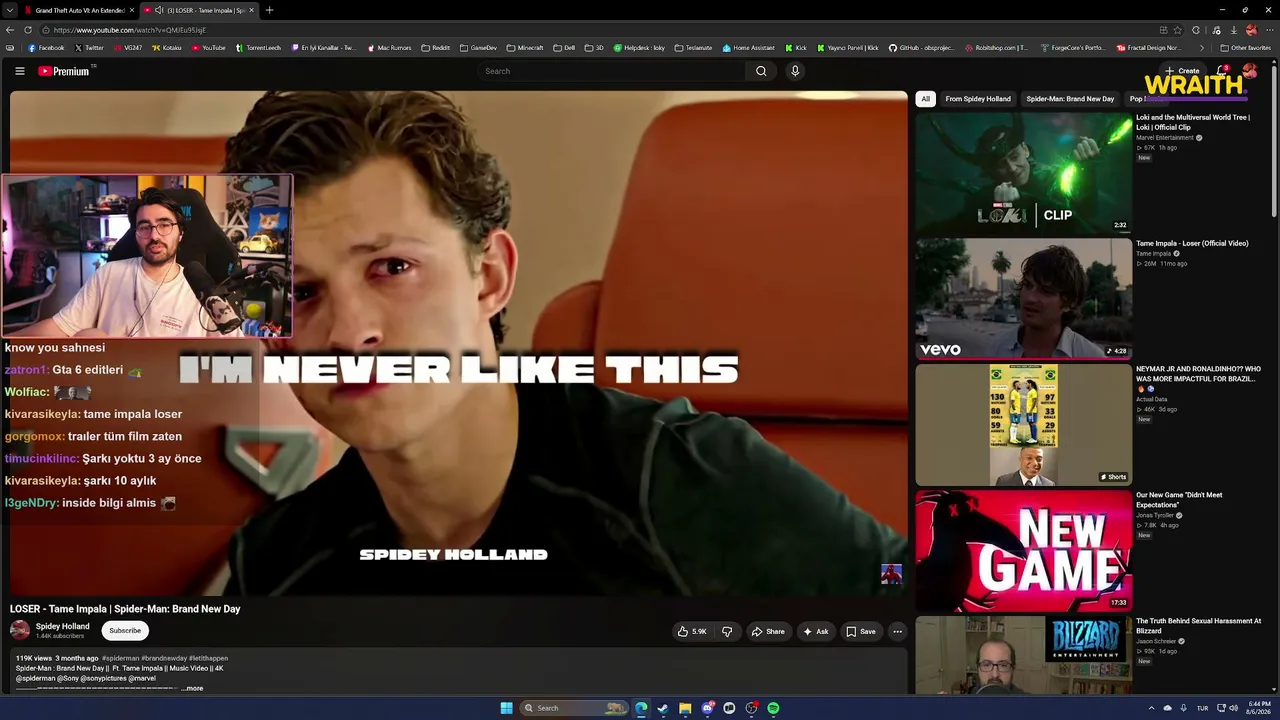Image resolution: width=1280 pixels, height=720 pixels.
Task: Open File Explorer from taskbar
Action: pos(685,708)
